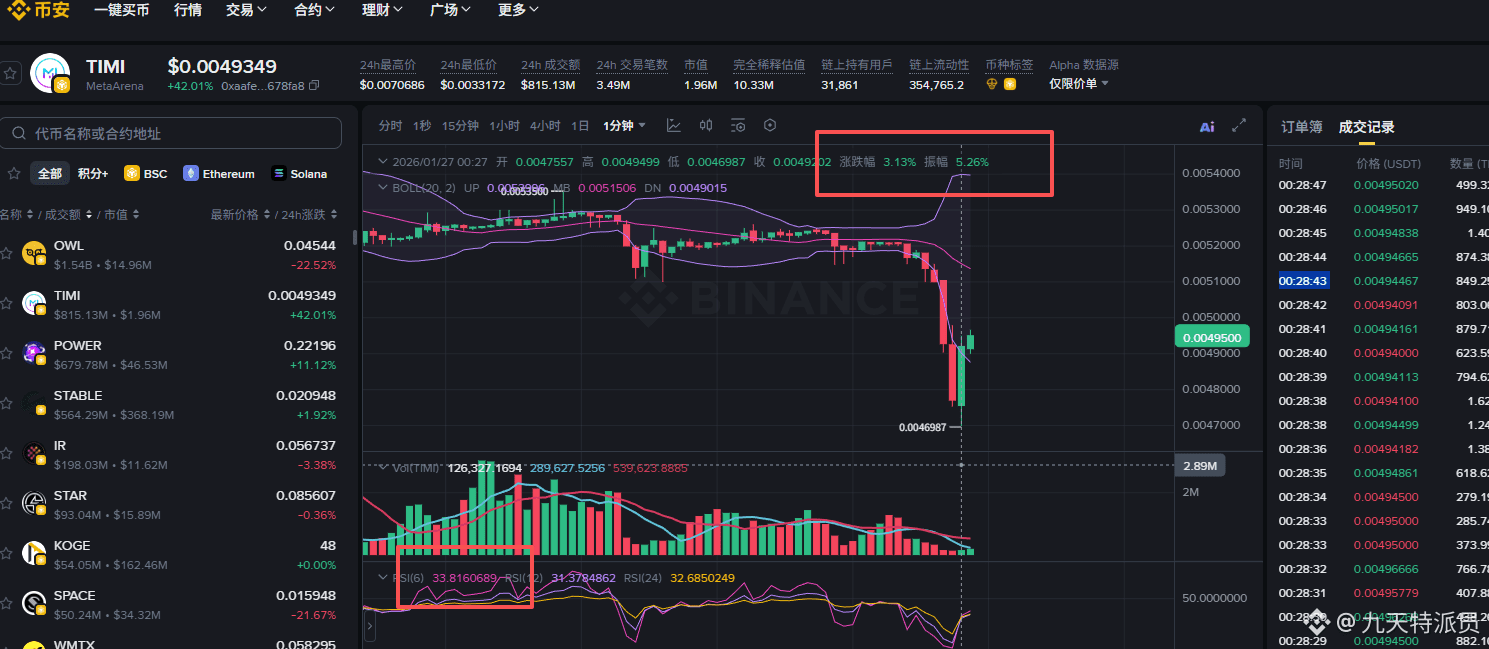Switch chart interval to 1小时
This screenshot has height=649, width=1489.
(504, 125)
